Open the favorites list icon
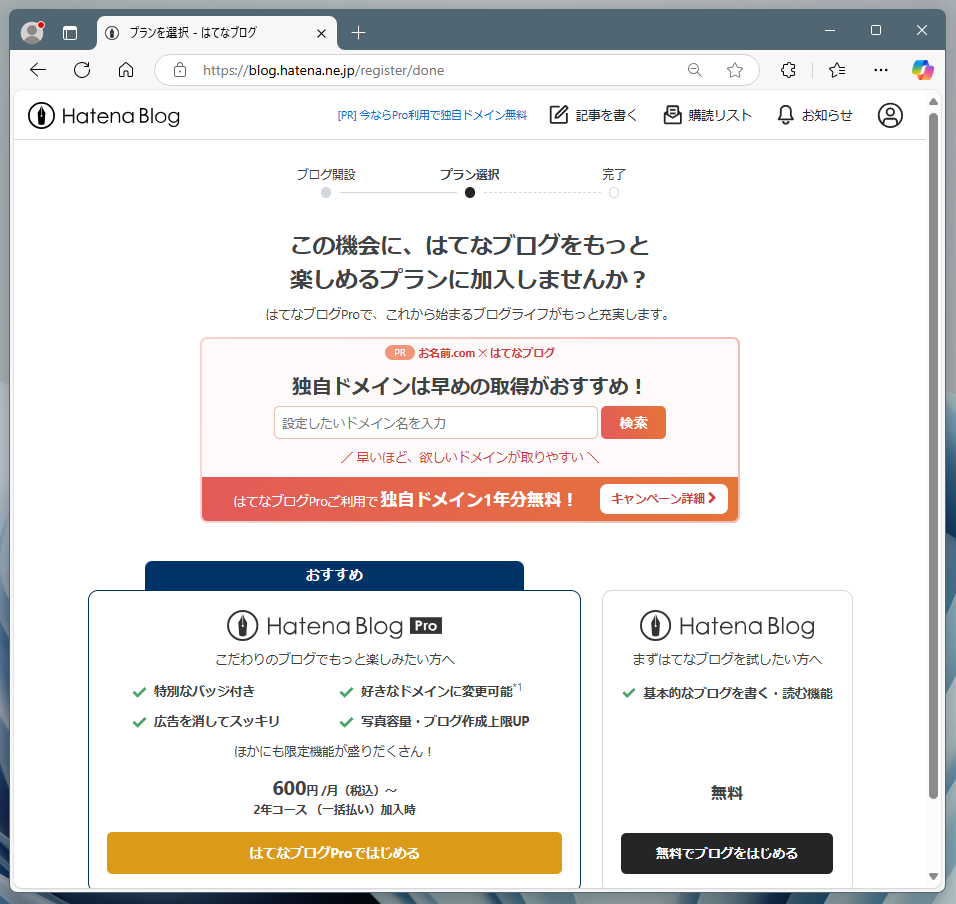 point(837,70)
